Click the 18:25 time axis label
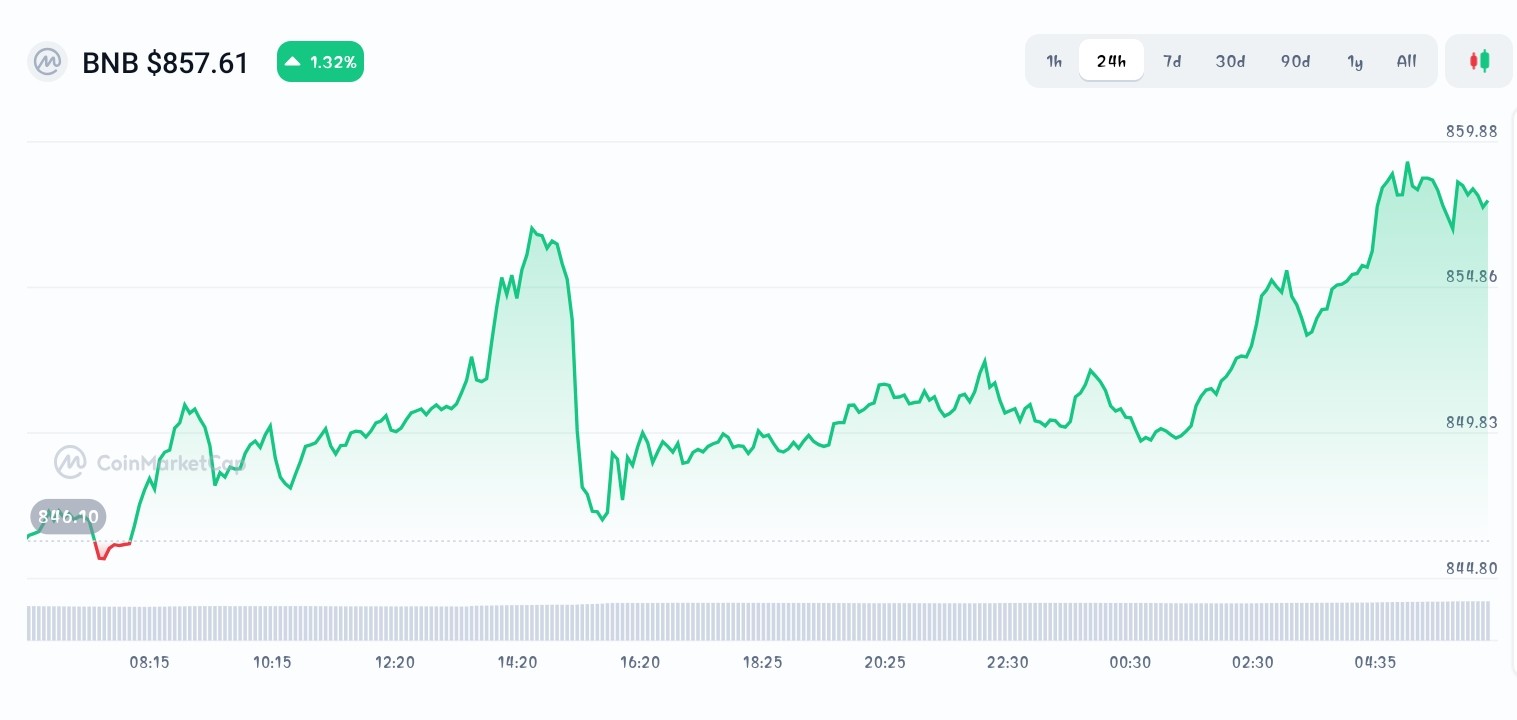Image resolution: width=1517 pixels, height=720 pixels. [763, 662]
